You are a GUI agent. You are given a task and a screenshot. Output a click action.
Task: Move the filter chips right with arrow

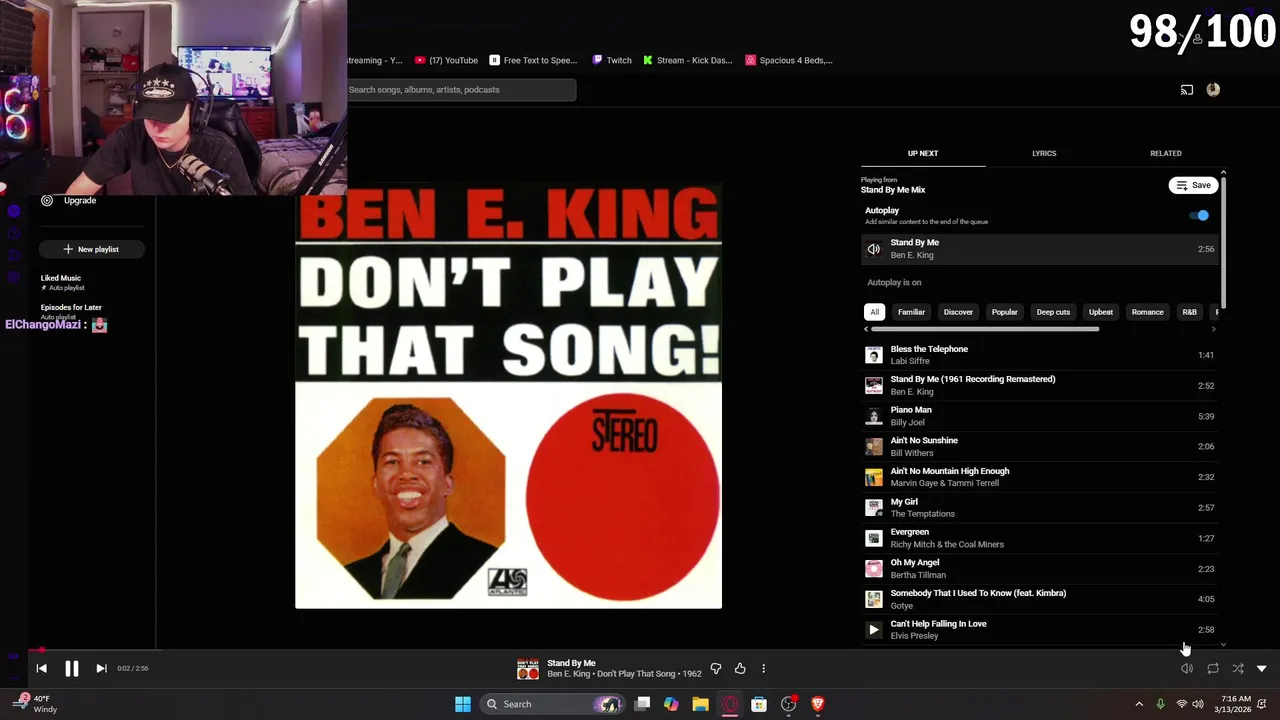(1214, 329)
